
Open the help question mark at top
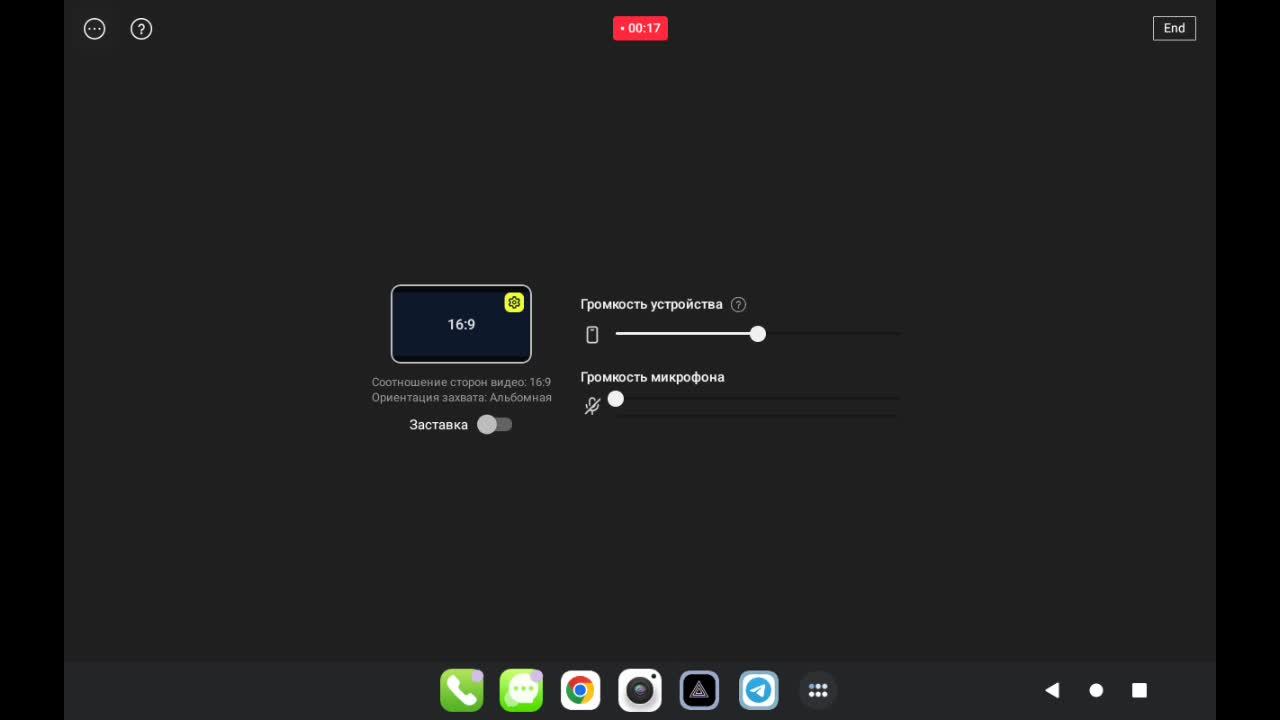coord(141,29)
